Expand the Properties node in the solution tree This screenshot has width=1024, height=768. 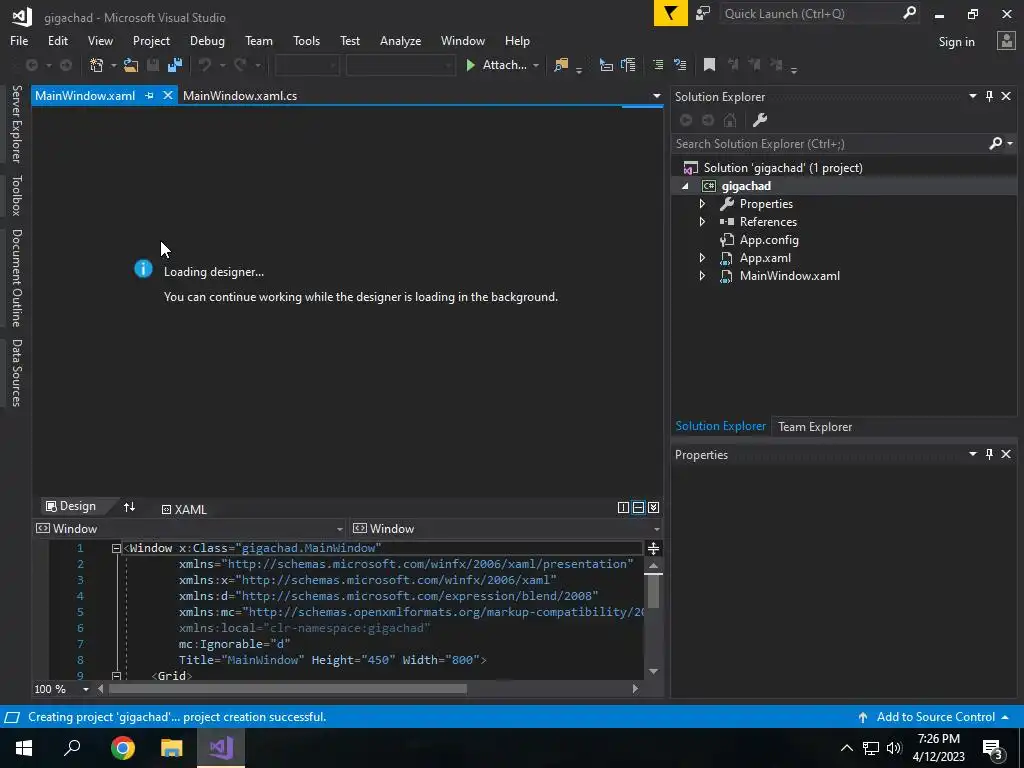click(702, 204)
